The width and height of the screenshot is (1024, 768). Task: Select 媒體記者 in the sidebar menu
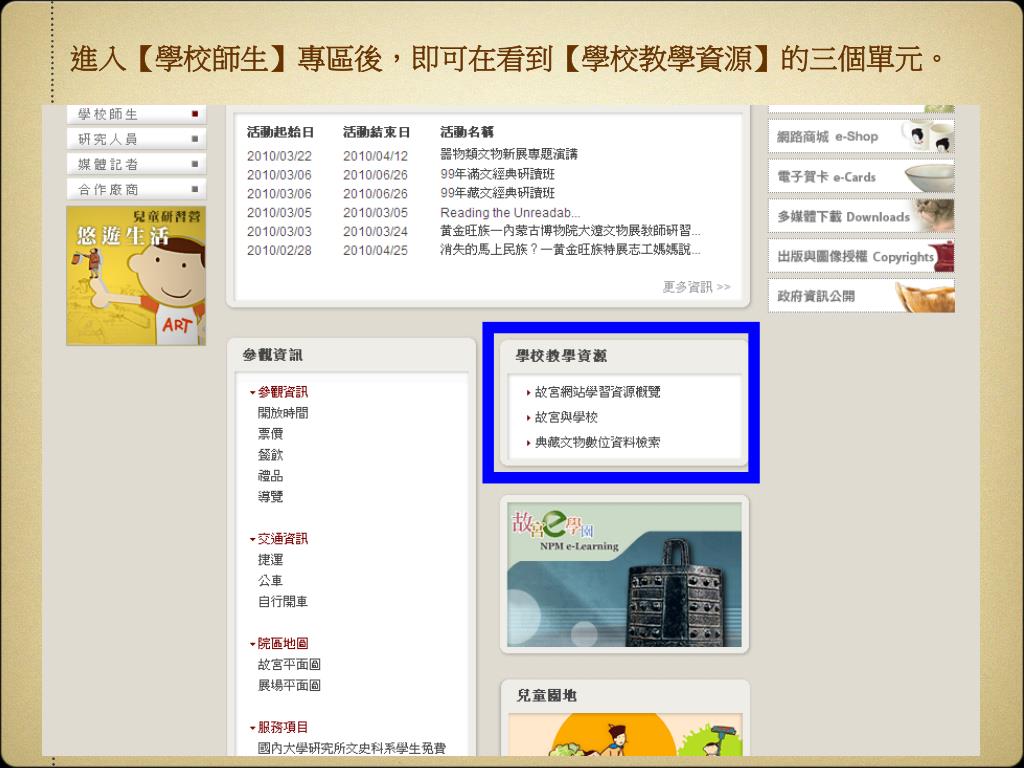[136, 164]
